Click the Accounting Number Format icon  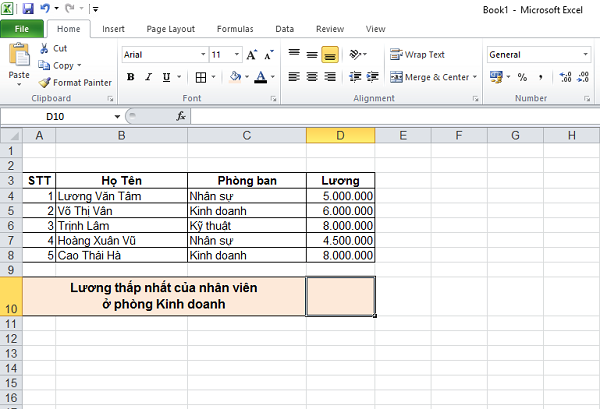pos(497,77)
